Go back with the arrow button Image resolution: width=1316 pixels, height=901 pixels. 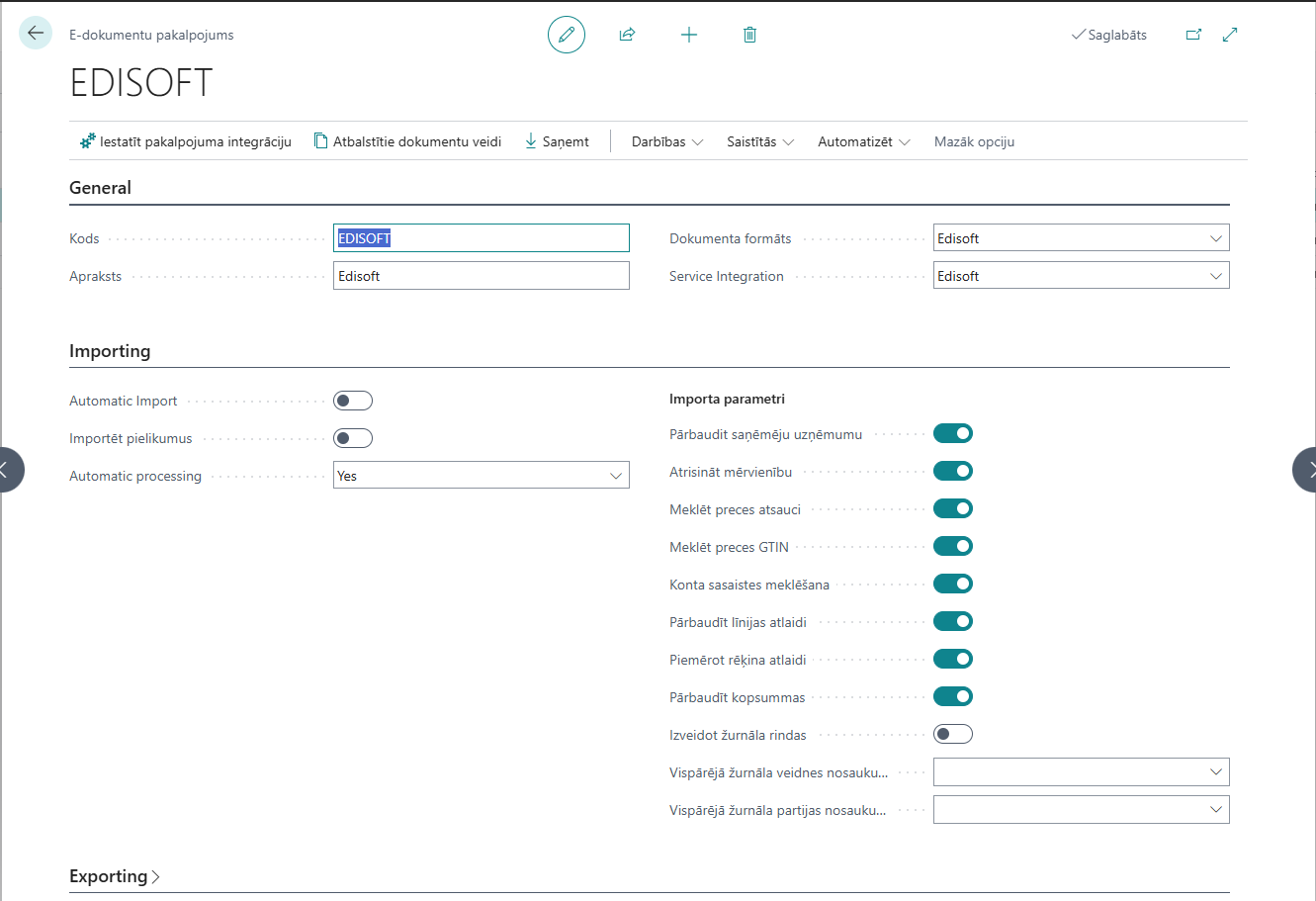click(x=36, y=34)
